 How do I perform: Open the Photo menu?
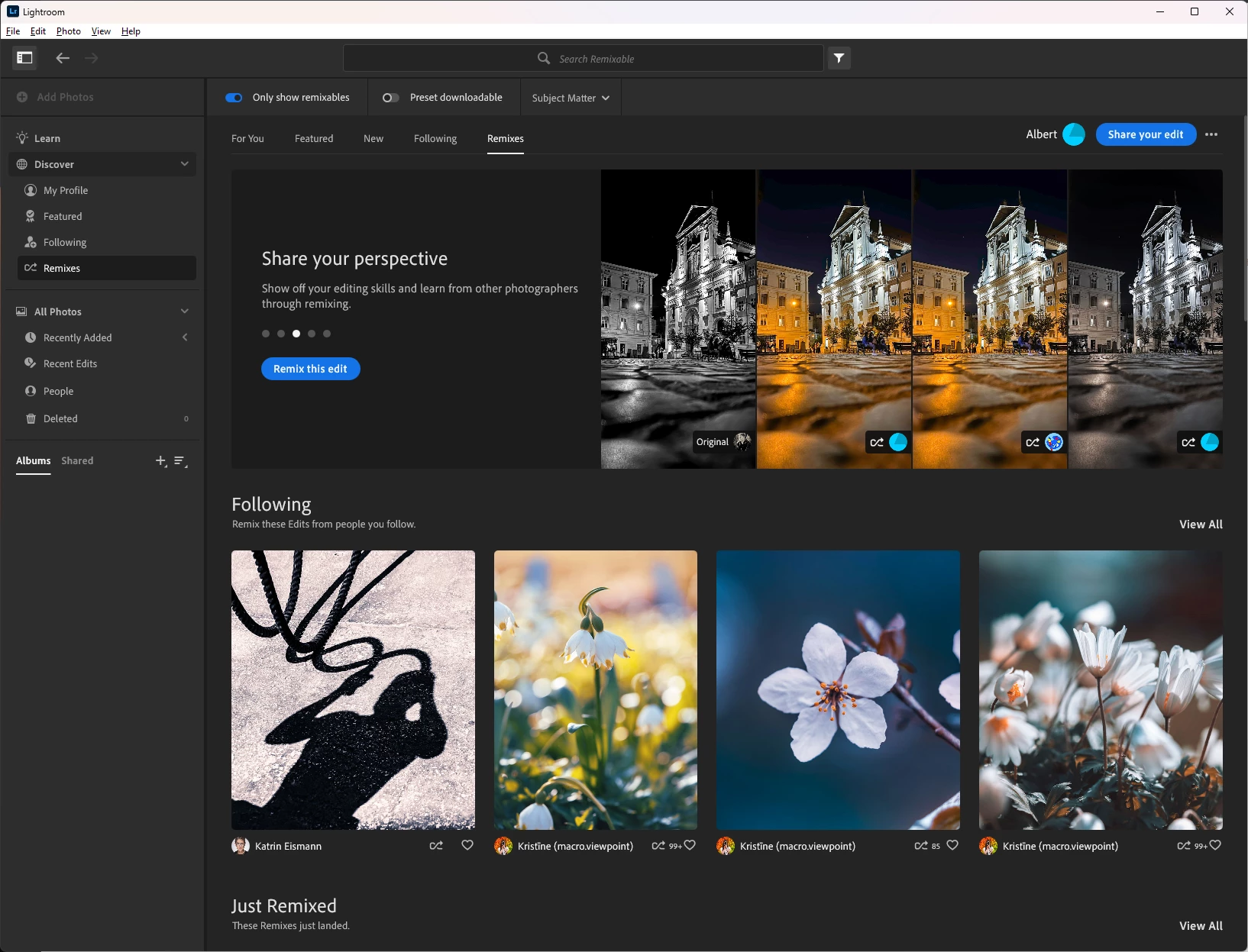point(68,31)
